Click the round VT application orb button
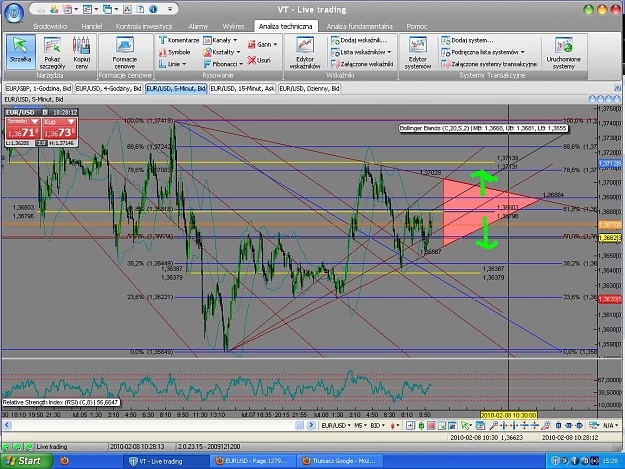625x469 pixels. [x=14, y=12]
